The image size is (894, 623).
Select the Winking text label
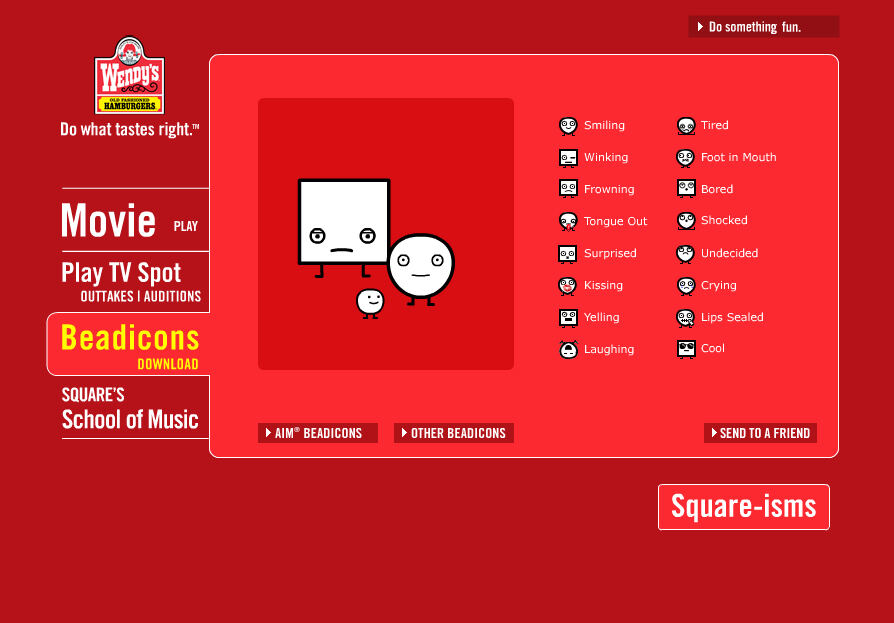(x=606, y=157)
